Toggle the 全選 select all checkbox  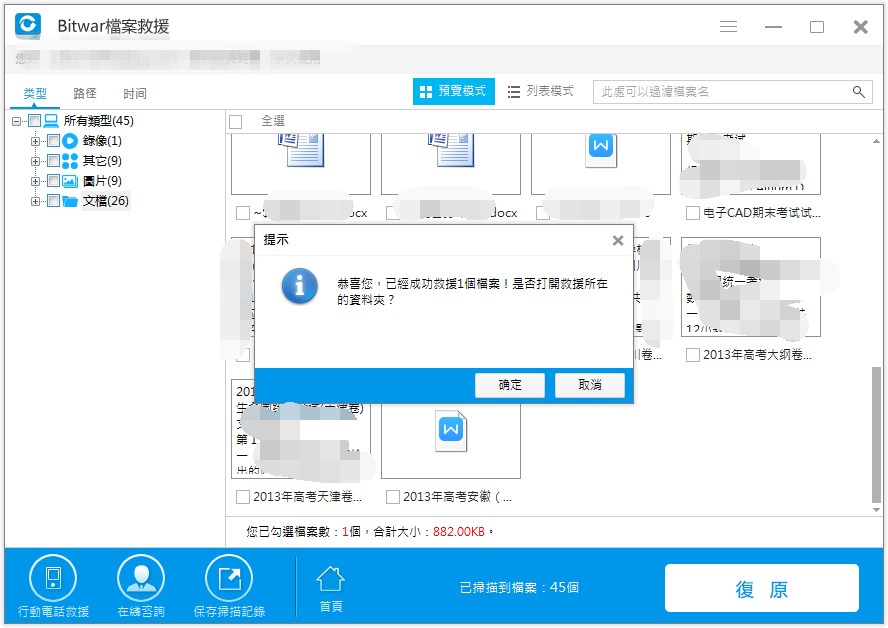tap(236, 122)
